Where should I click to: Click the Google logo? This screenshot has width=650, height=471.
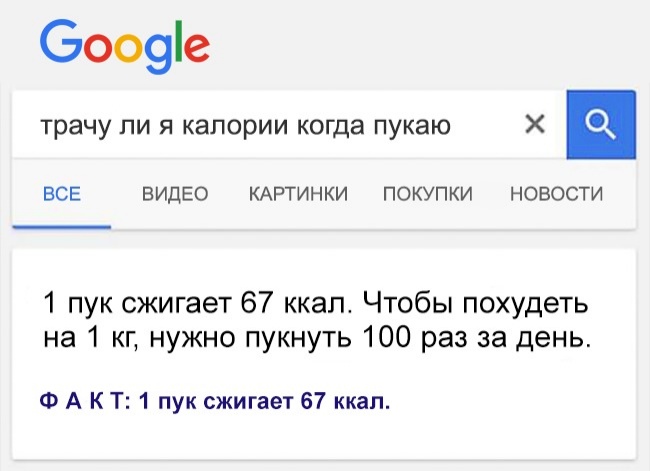click(125, 44)
